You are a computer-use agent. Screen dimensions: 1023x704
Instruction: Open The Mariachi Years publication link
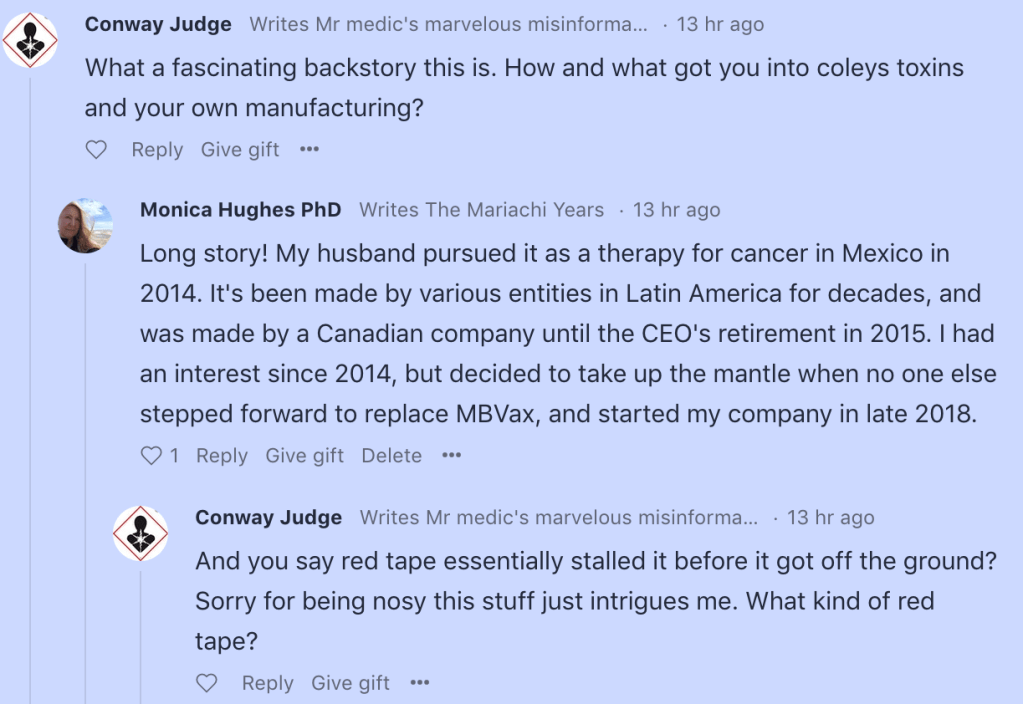coord(481,210)
